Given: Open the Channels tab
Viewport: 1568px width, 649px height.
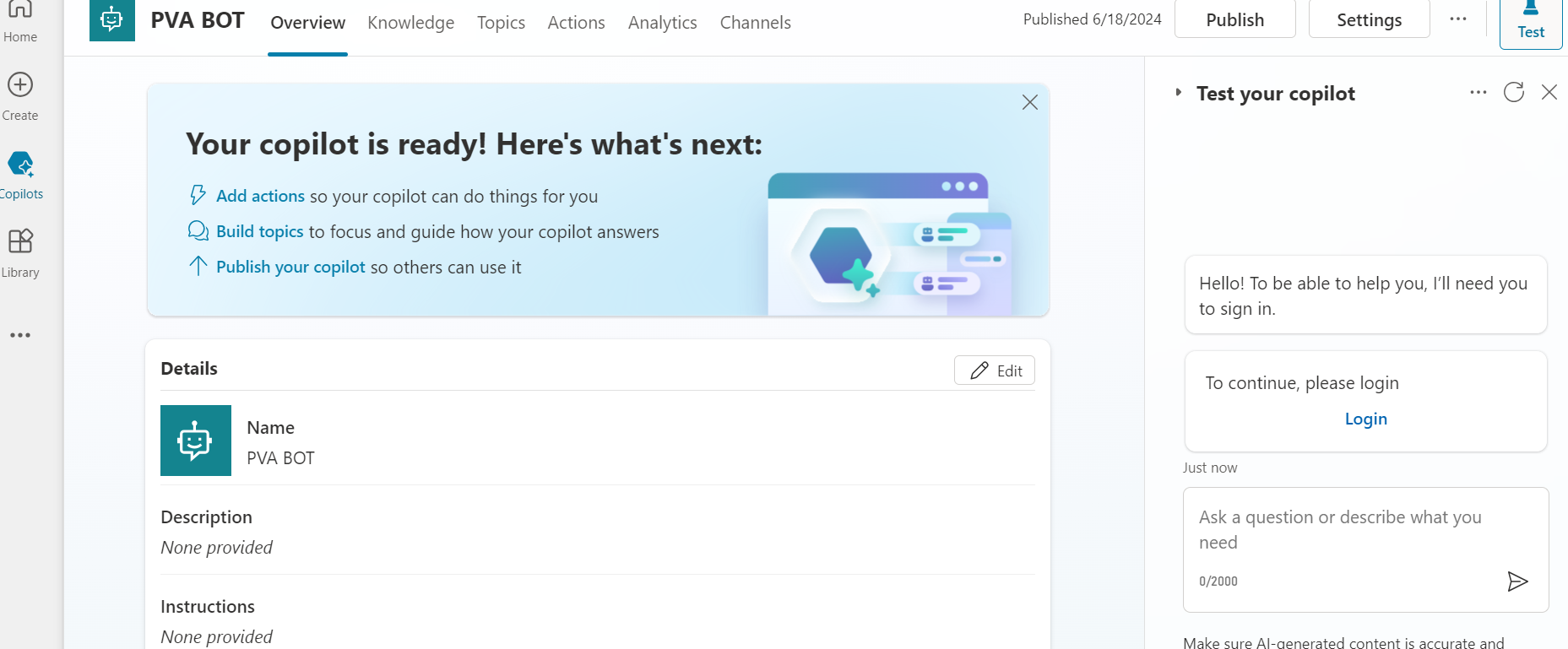Looking at the screenshot, I should (x=756, y=23).
